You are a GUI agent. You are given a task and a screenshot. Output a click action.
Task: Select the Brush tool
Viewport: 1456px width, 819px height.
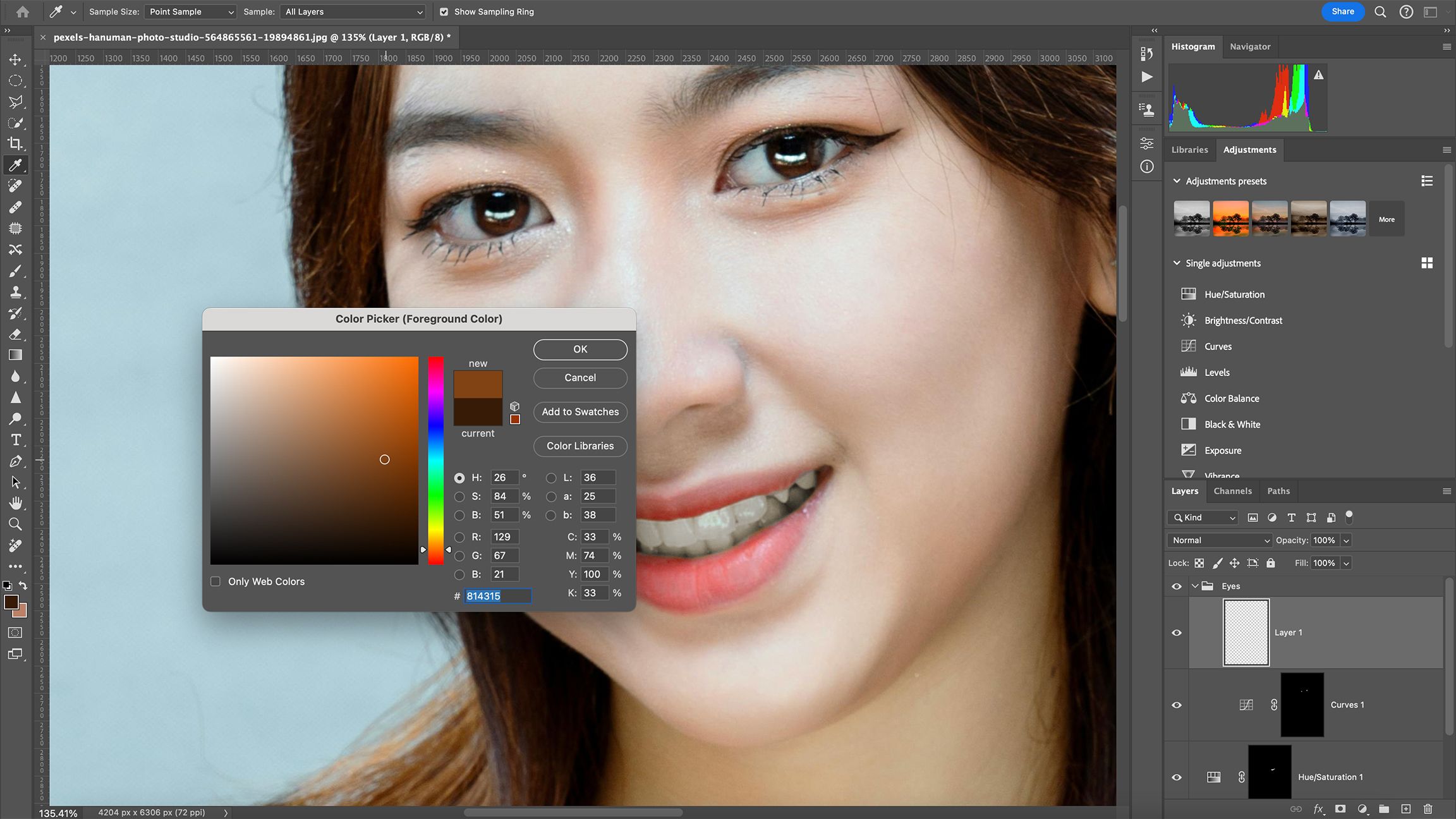click(15, 270)
